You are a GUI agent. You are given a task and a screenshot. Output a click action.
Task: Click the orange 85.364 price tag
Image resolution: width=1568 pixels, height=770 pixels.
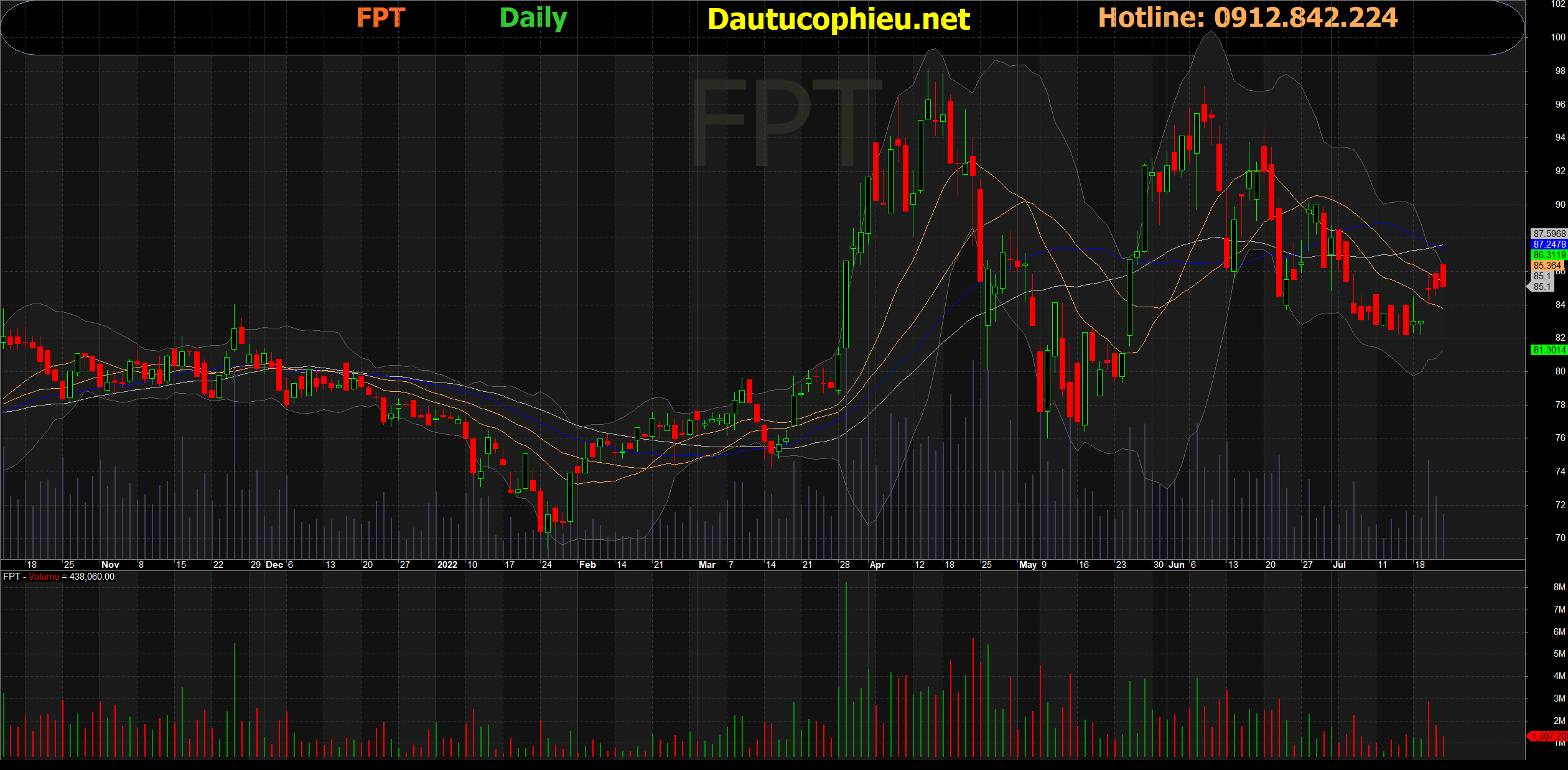(x=1547, y=266)
